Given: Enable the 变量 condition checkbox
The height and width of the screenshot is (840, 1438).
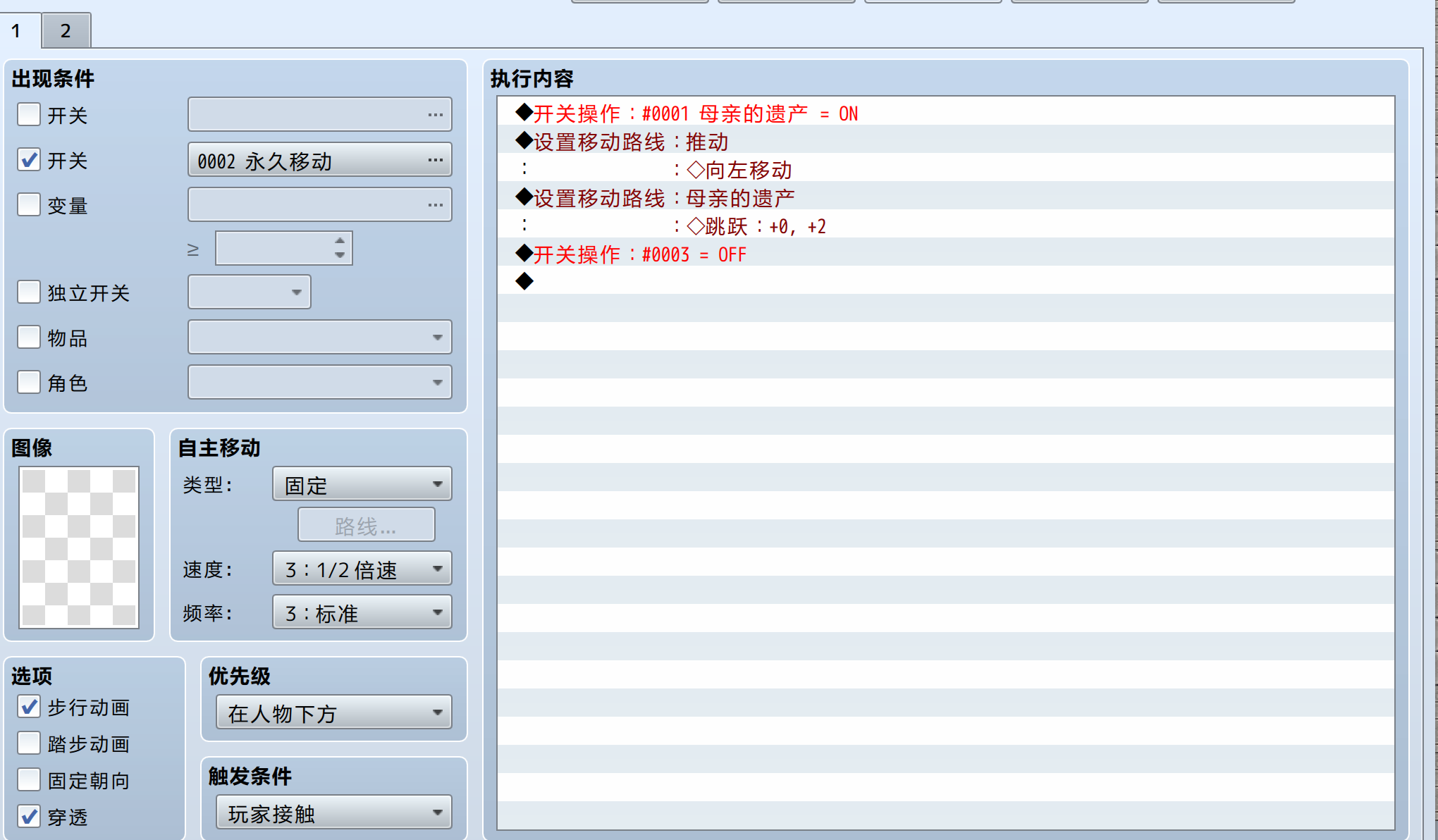Looking at the screenshot, I should pos(29,204).
